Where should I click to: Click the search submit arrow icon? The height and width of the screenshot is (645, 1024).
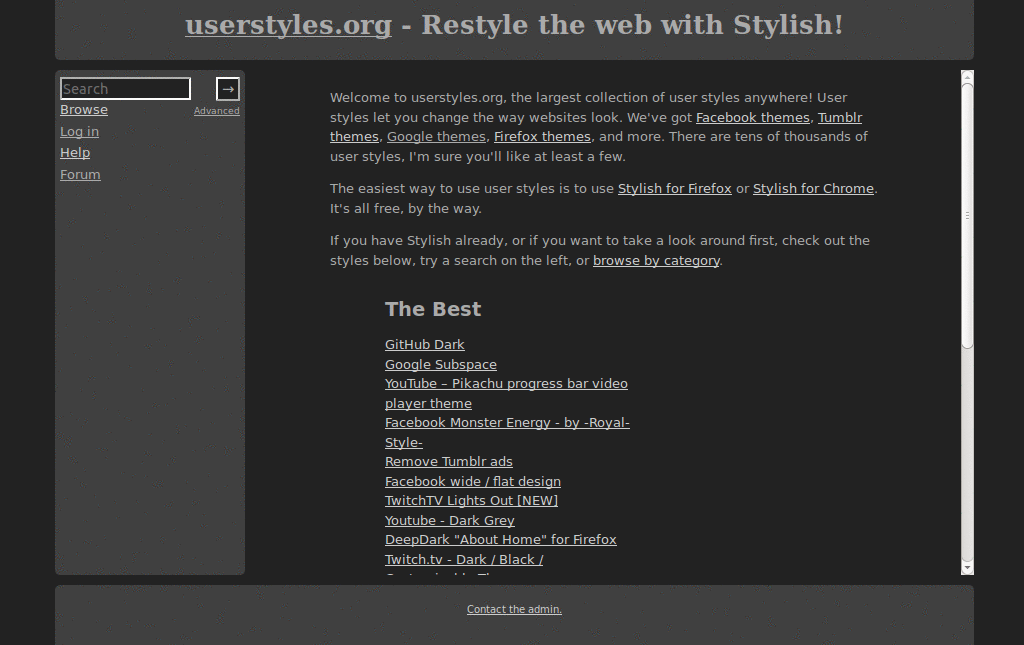pyautogui.click(x=227, y=88)
